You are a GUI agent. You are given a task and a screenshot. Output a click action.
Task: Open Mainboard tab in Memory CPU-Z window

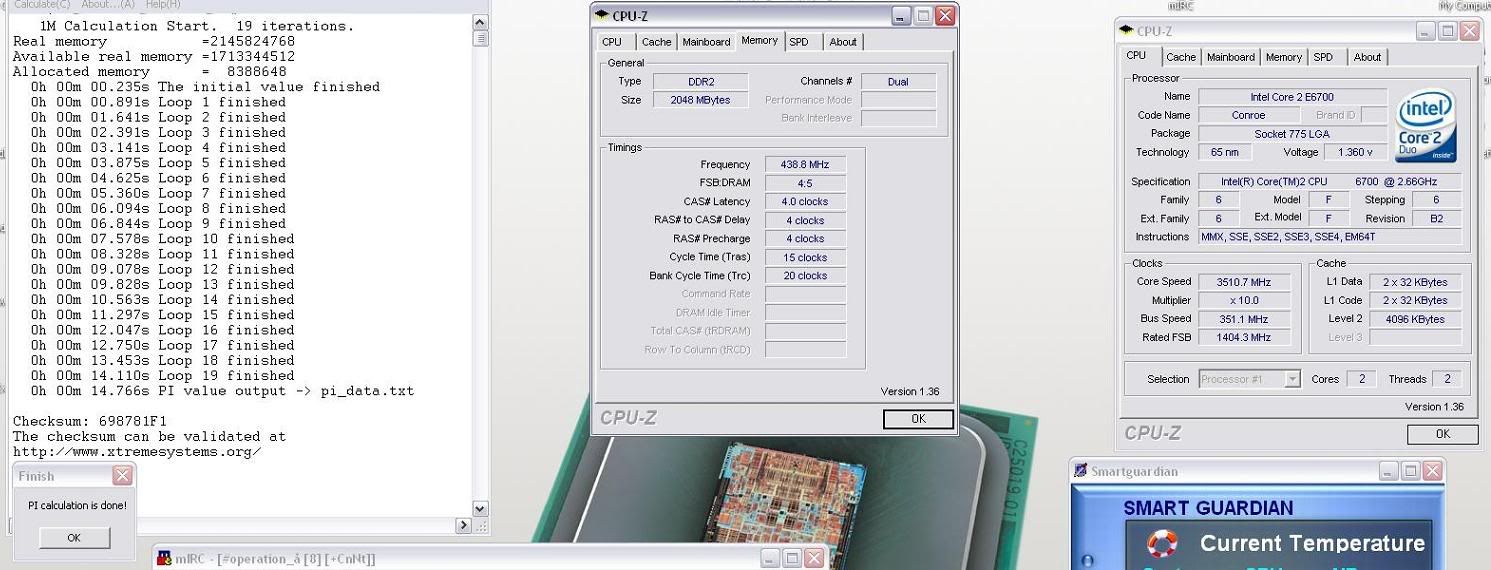click(706, 42)
